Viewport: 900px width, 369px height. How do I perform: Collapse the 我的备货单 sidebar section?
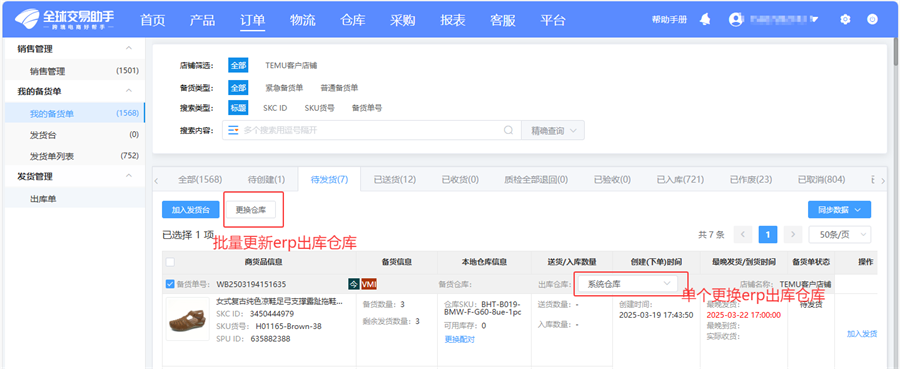(129, 91)
